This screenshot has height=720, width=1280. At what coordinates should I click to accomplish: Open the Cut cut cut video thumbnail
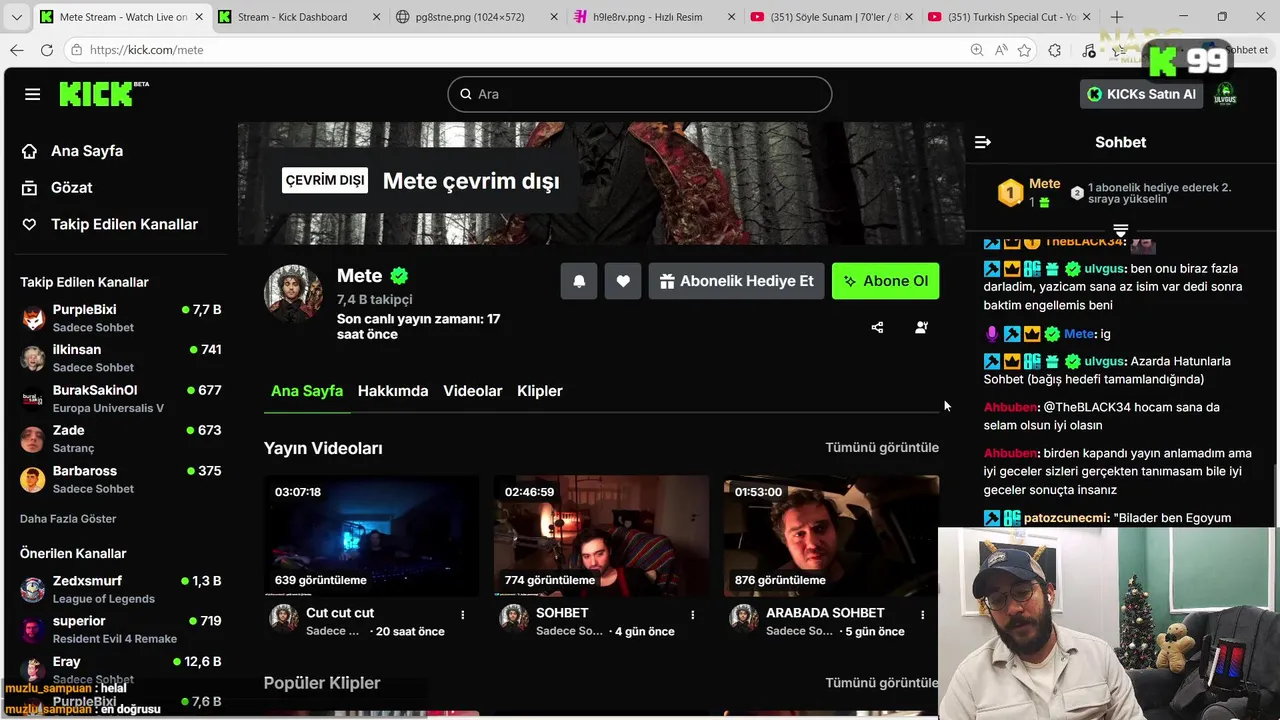click(371, 535)
